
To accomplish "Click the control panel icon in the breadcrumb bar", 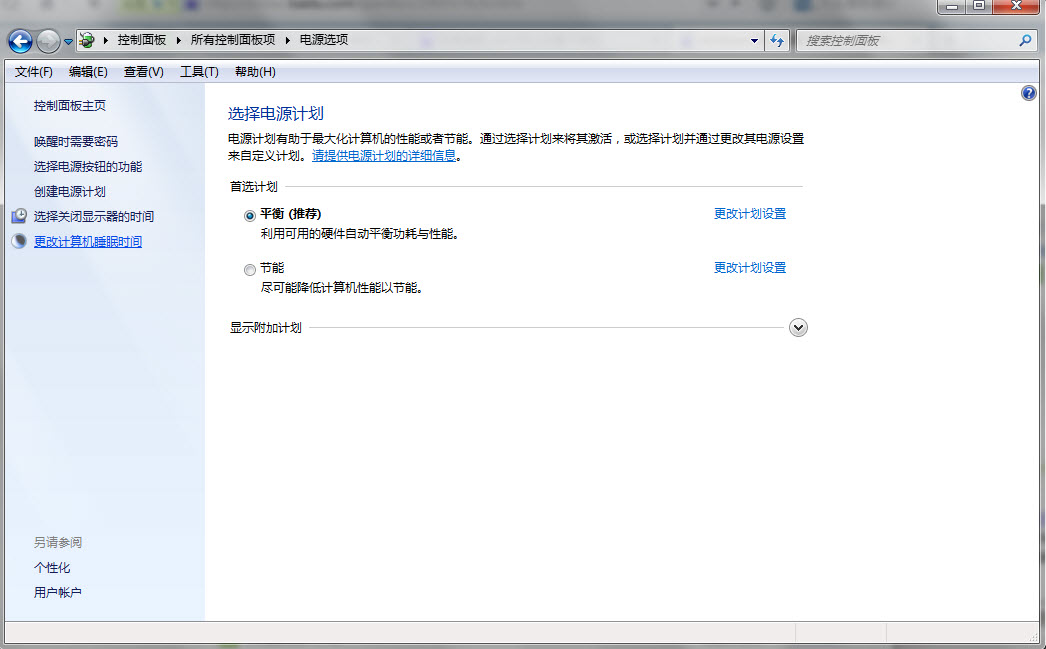I will (x=87, y=40).
